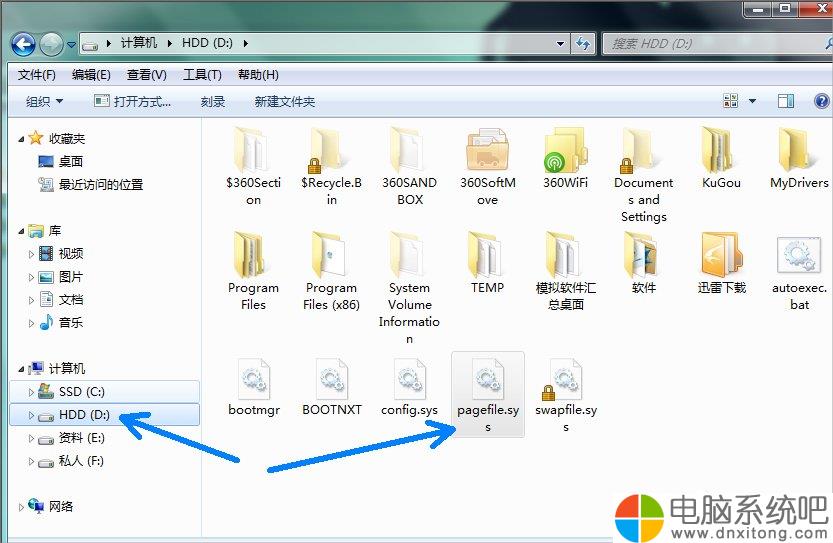Select the locked swapfile.sys file

[565, 379]
